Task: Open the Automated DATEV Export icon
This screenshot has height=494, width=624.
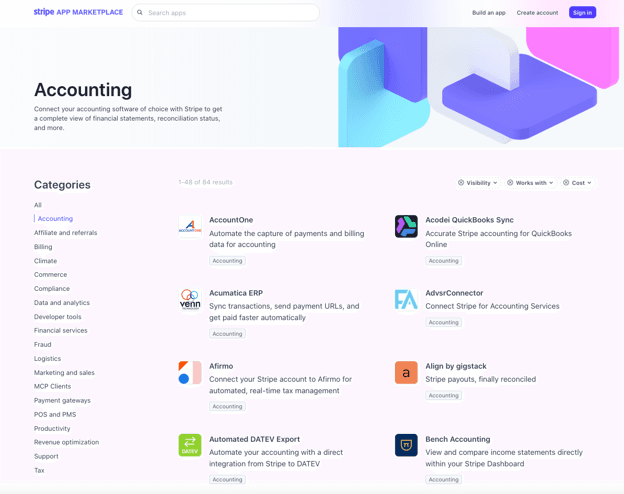Action: click(190, 445)
